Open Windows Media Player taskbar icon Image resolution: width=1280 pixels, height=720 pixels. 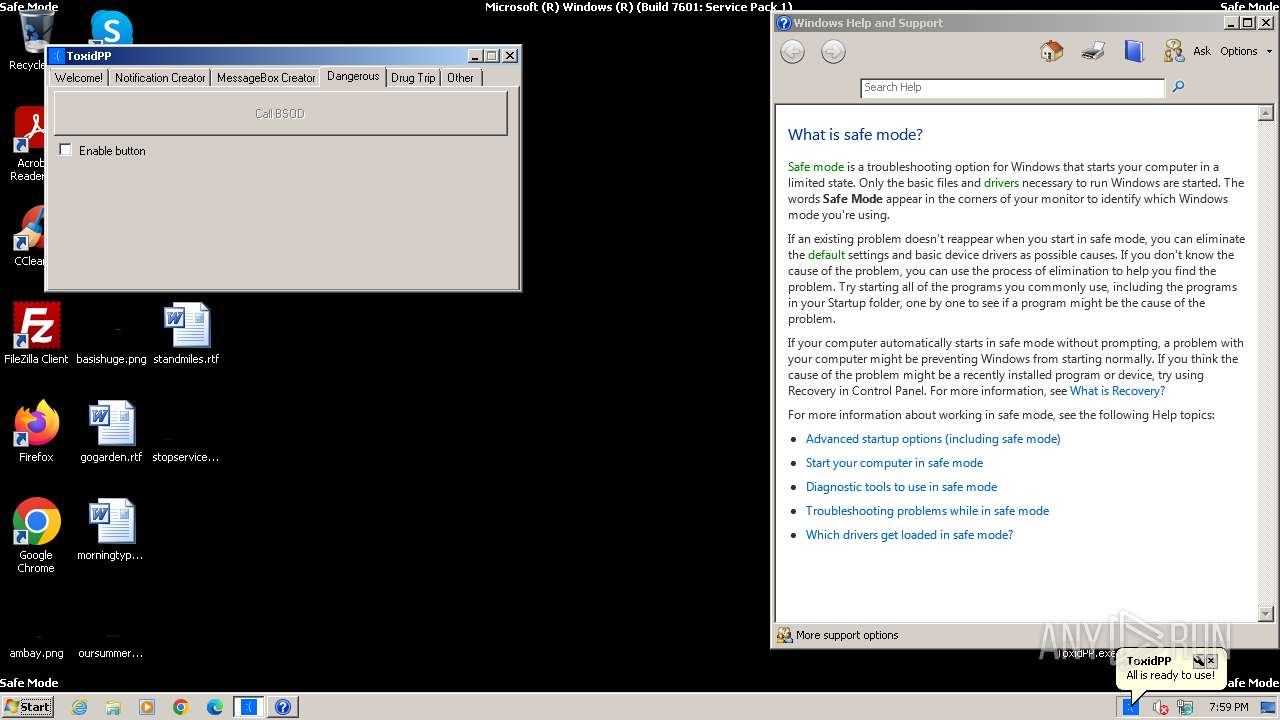[x=147, y=707]
